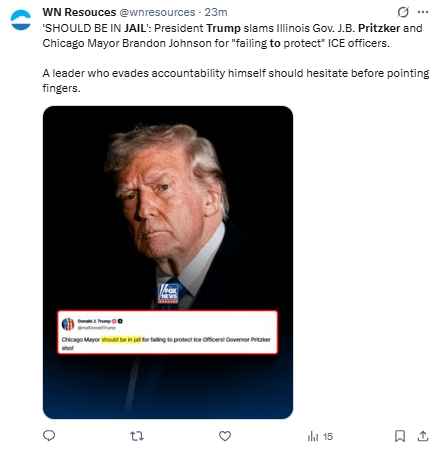
Task: View post analytics showing 15 views
Action: pos(320,436)
